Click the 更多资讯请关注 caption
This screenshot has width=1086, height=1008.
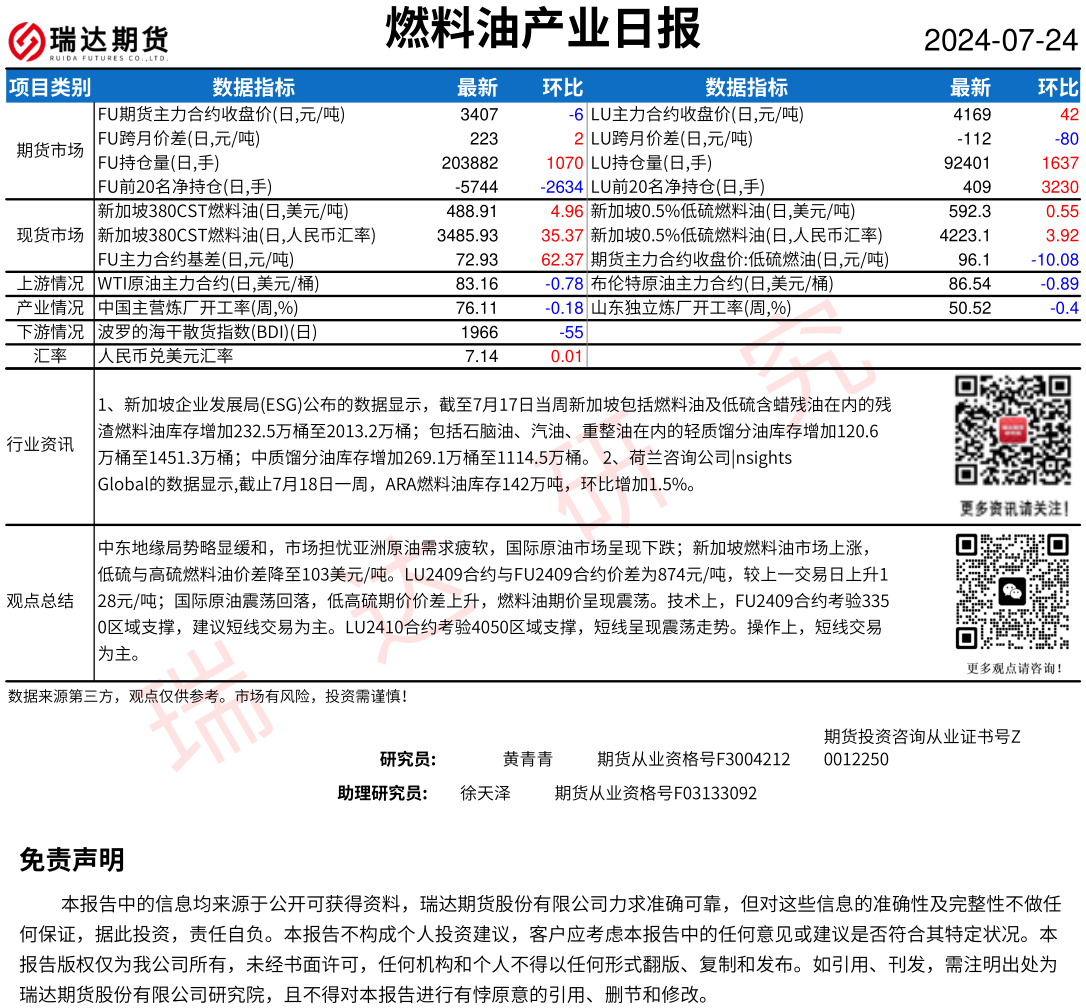1011,508
